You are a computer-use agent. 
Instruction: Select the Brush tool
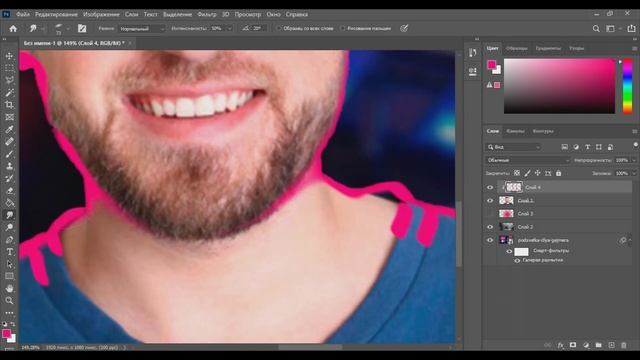click(9, 154)
